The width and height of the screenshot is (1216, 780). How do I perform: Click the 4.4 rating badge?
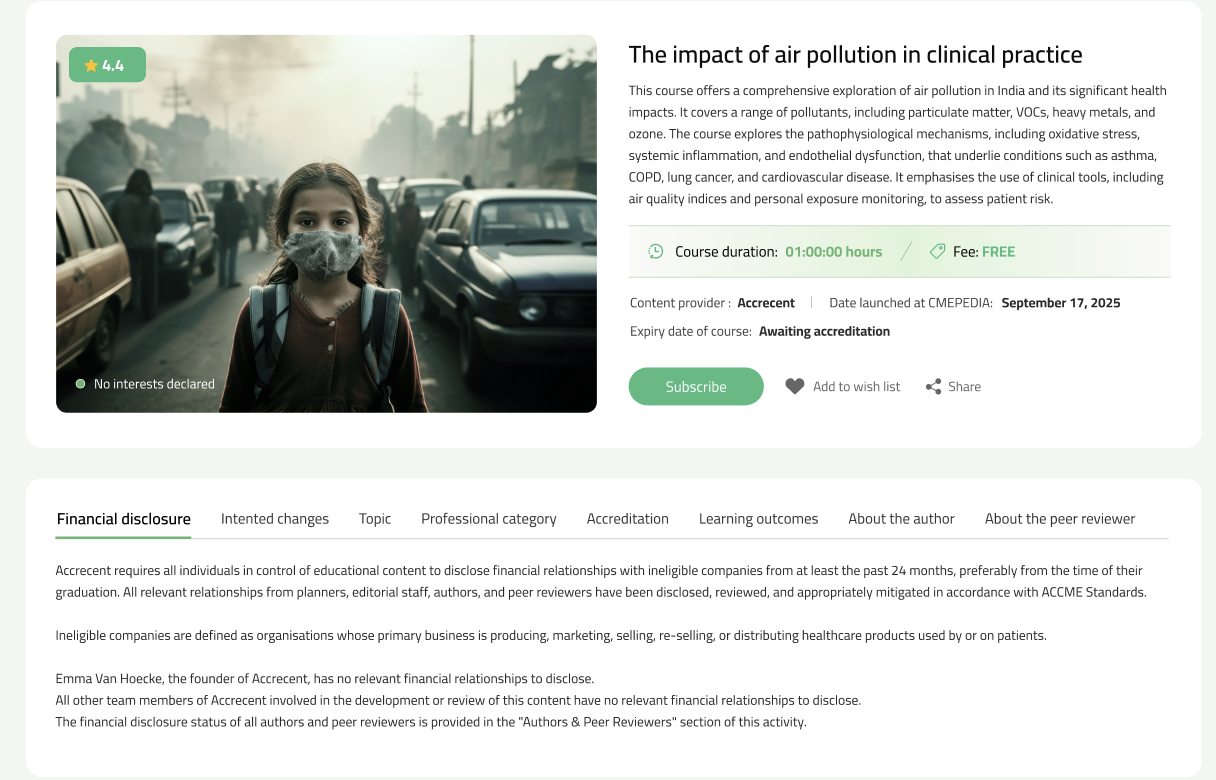pos(107,65)
